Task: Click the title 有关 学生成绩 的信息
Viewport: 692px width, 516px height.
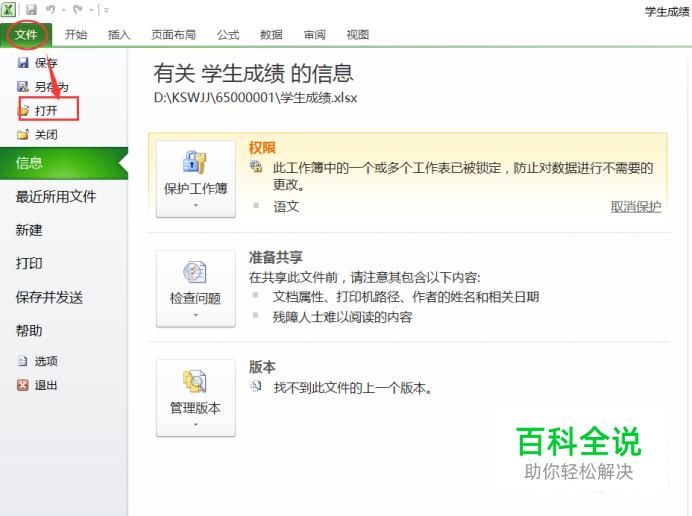Action: tap(253, 73)
